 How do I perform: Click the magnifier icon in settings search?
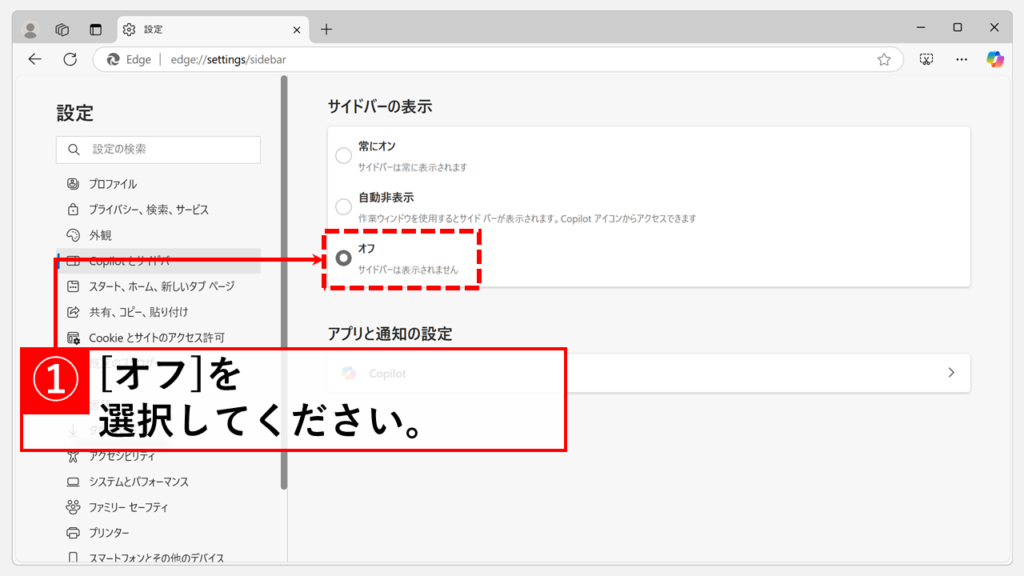[74, 150]
